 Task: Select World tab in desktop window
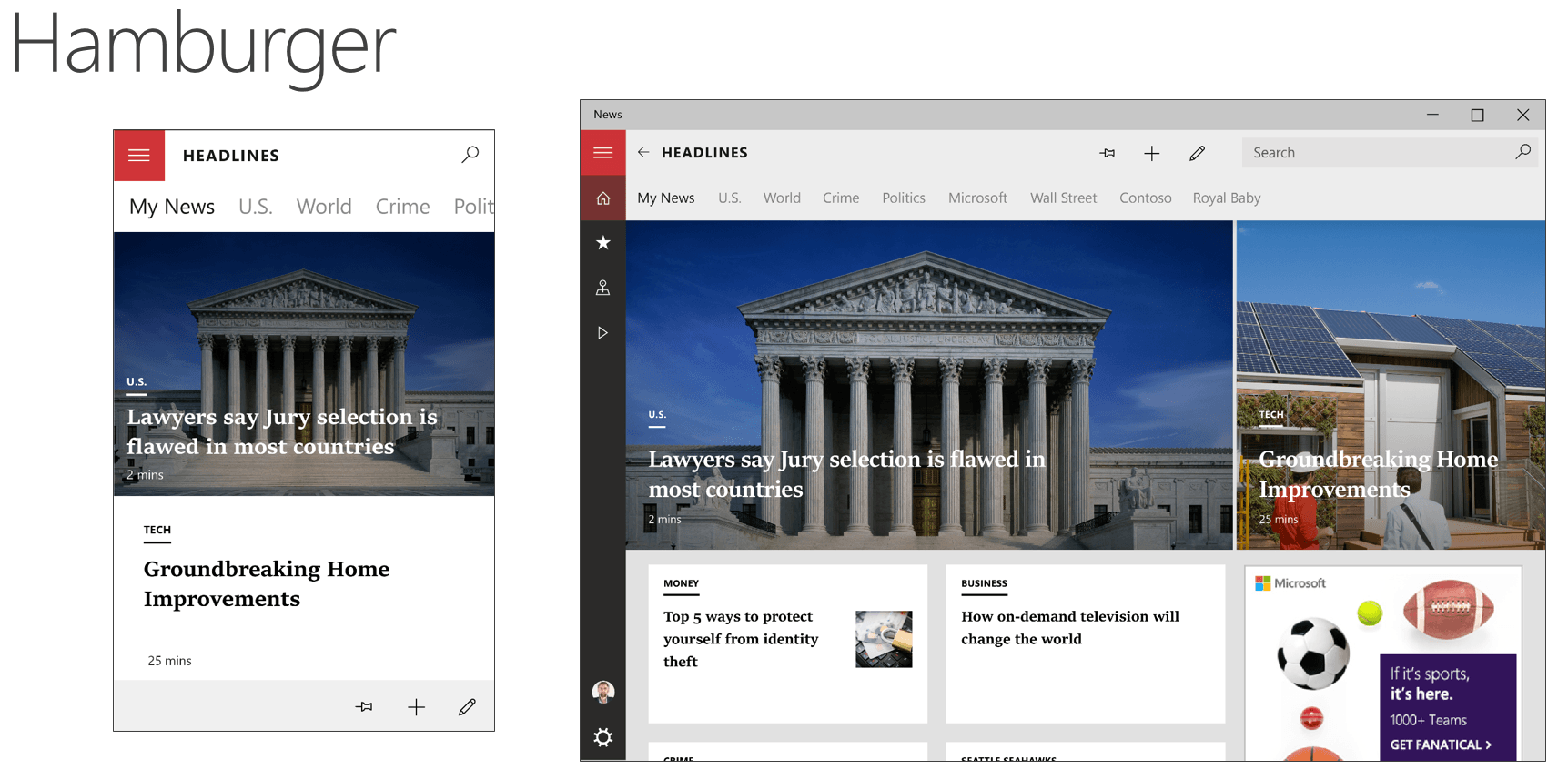(x=782, y=198)
